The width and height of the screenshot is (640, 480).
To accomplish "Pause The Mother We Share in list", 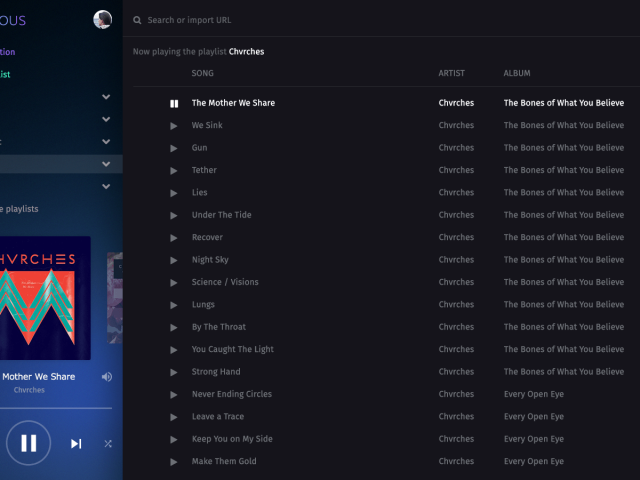I will (x=174, y=104).
